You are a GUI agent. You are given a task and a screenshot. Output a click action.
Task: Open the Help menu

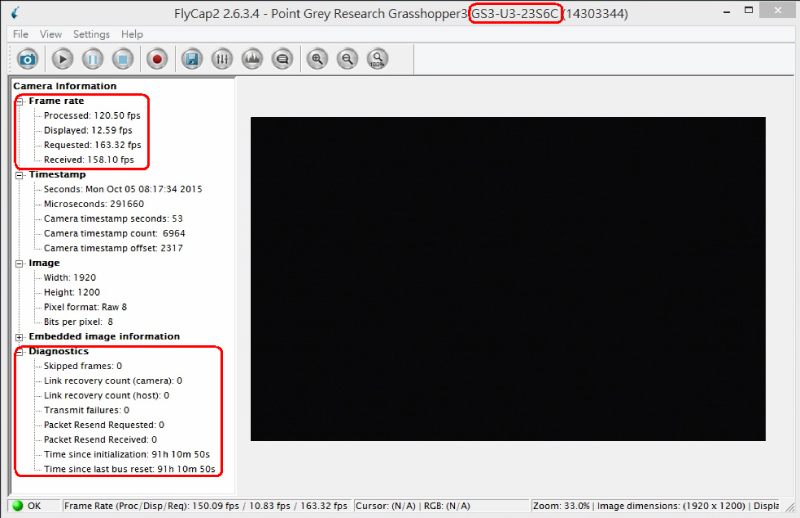[x=132, y=34]
